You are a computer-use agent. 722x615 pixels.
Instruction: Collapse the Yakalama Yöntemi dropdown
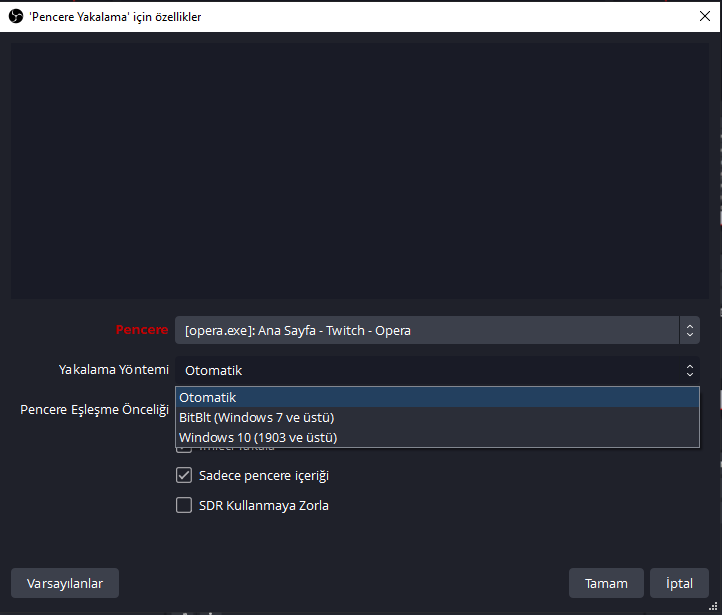437,370
